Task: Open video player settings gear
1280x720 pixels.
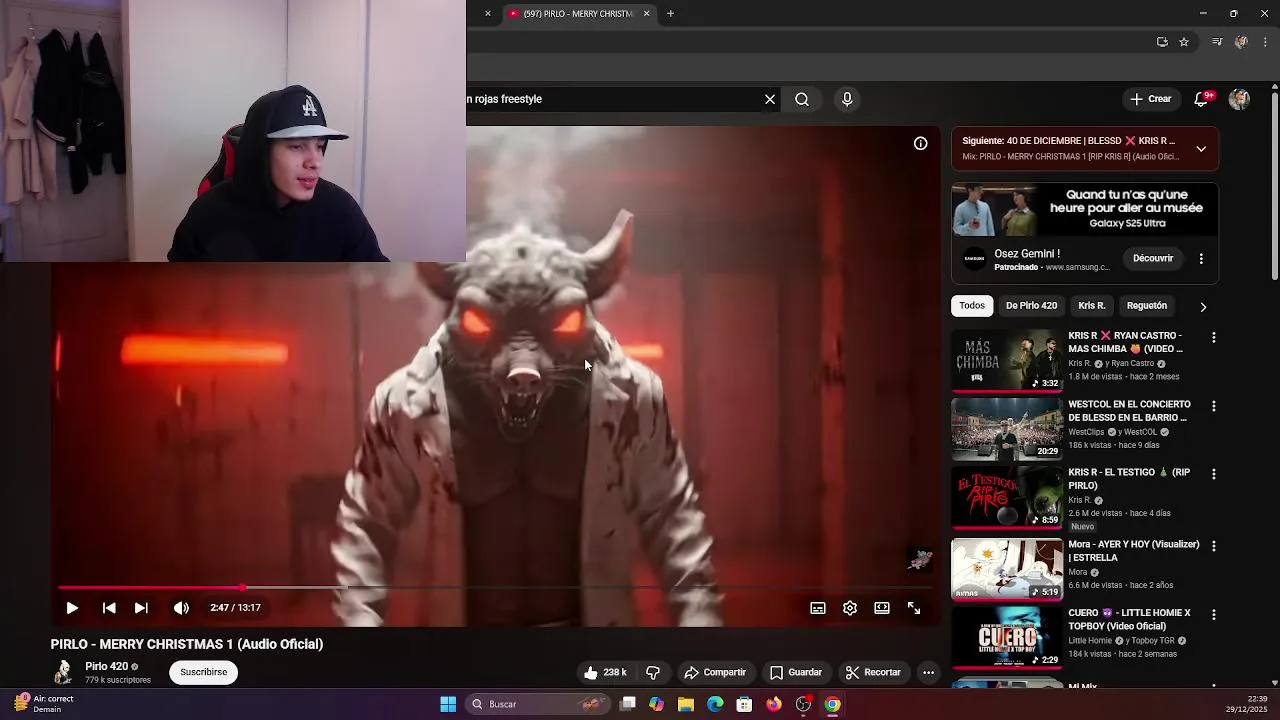Action: 850,608
